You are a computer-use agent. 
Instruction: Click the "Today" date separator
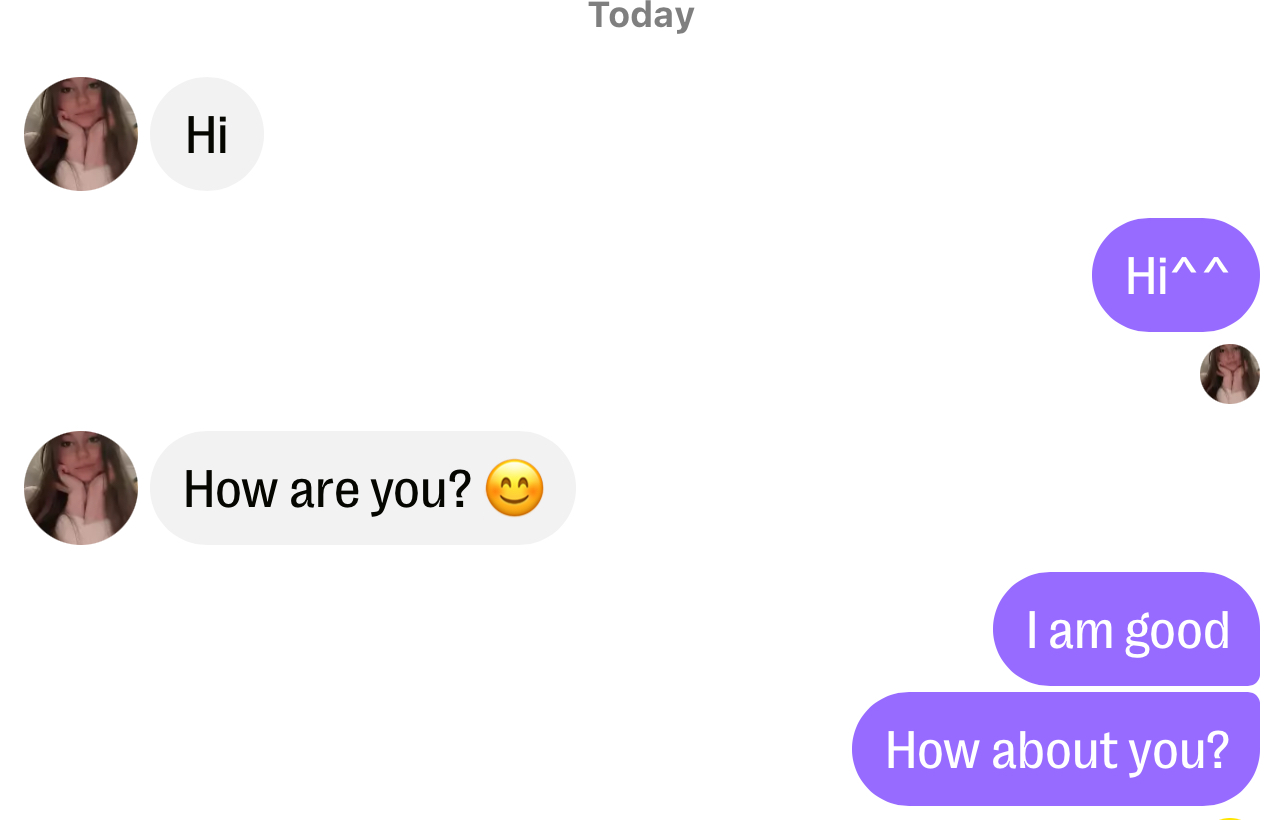[x=641, y=16]
